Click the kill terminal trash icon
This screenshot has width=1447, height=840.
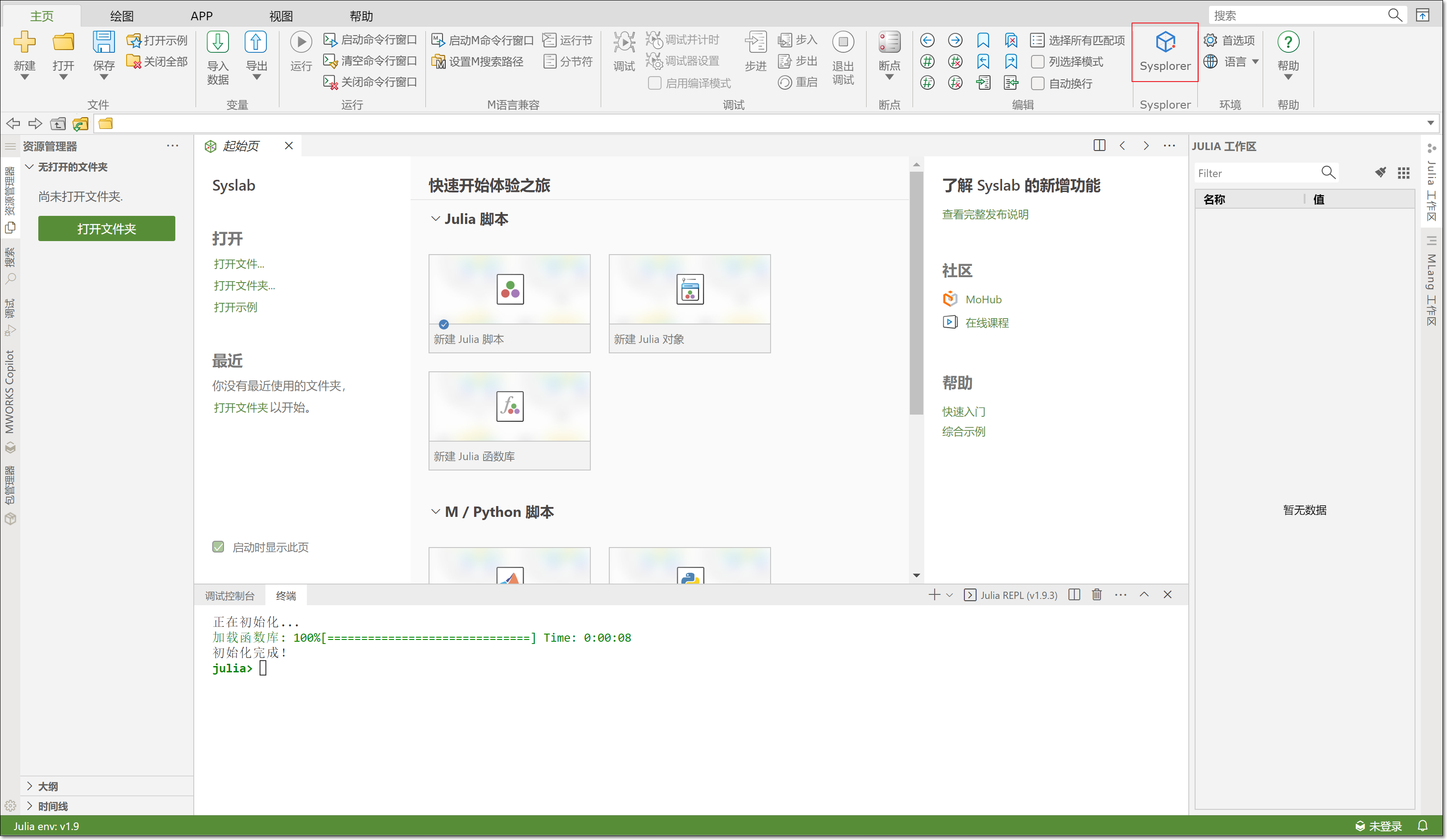tap(1097, 595)
